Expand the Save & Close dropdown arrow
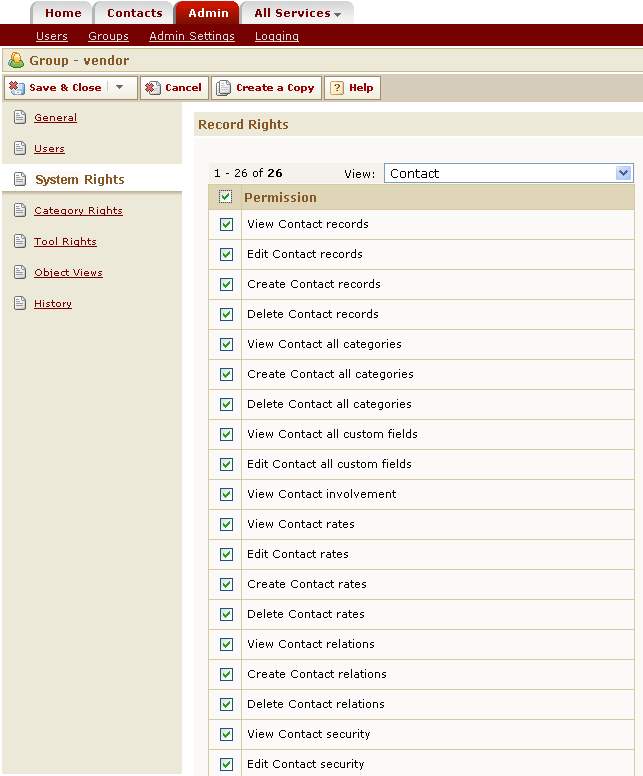This screenshot has height=776, width=643. [x=119, y=87]
